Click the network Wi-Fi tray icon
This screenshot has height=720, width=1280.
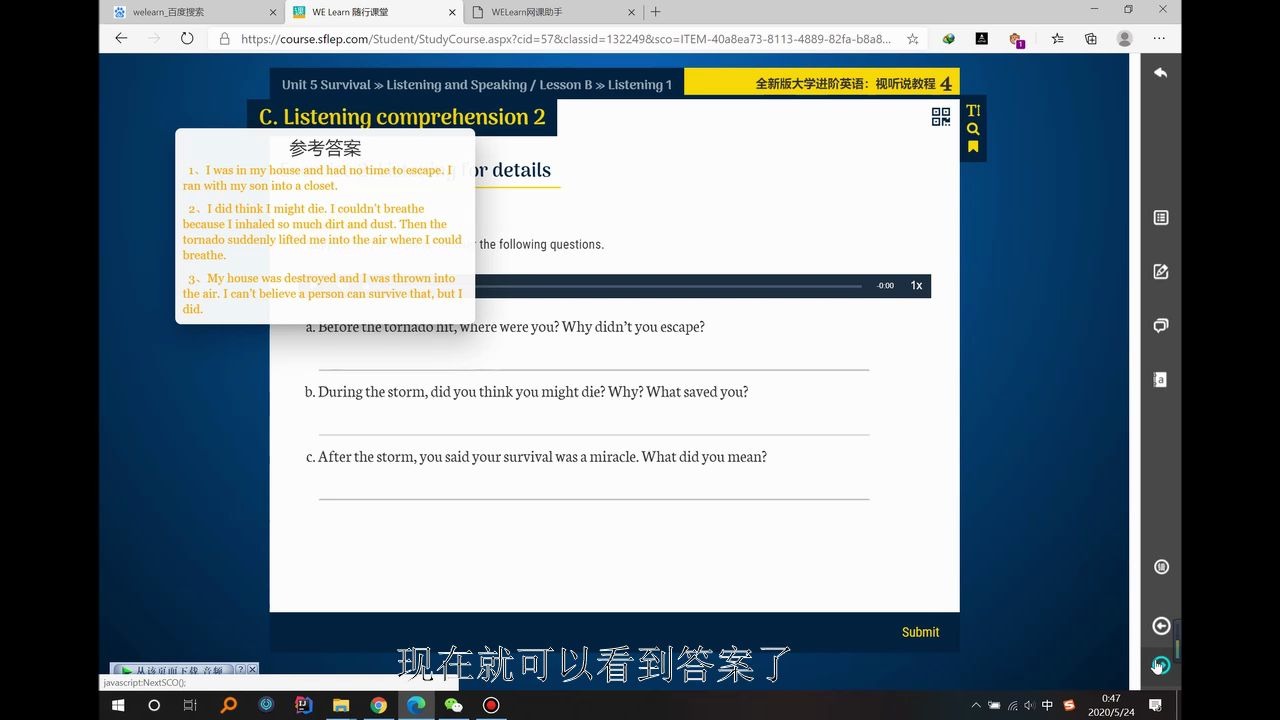click(1012, 705)
